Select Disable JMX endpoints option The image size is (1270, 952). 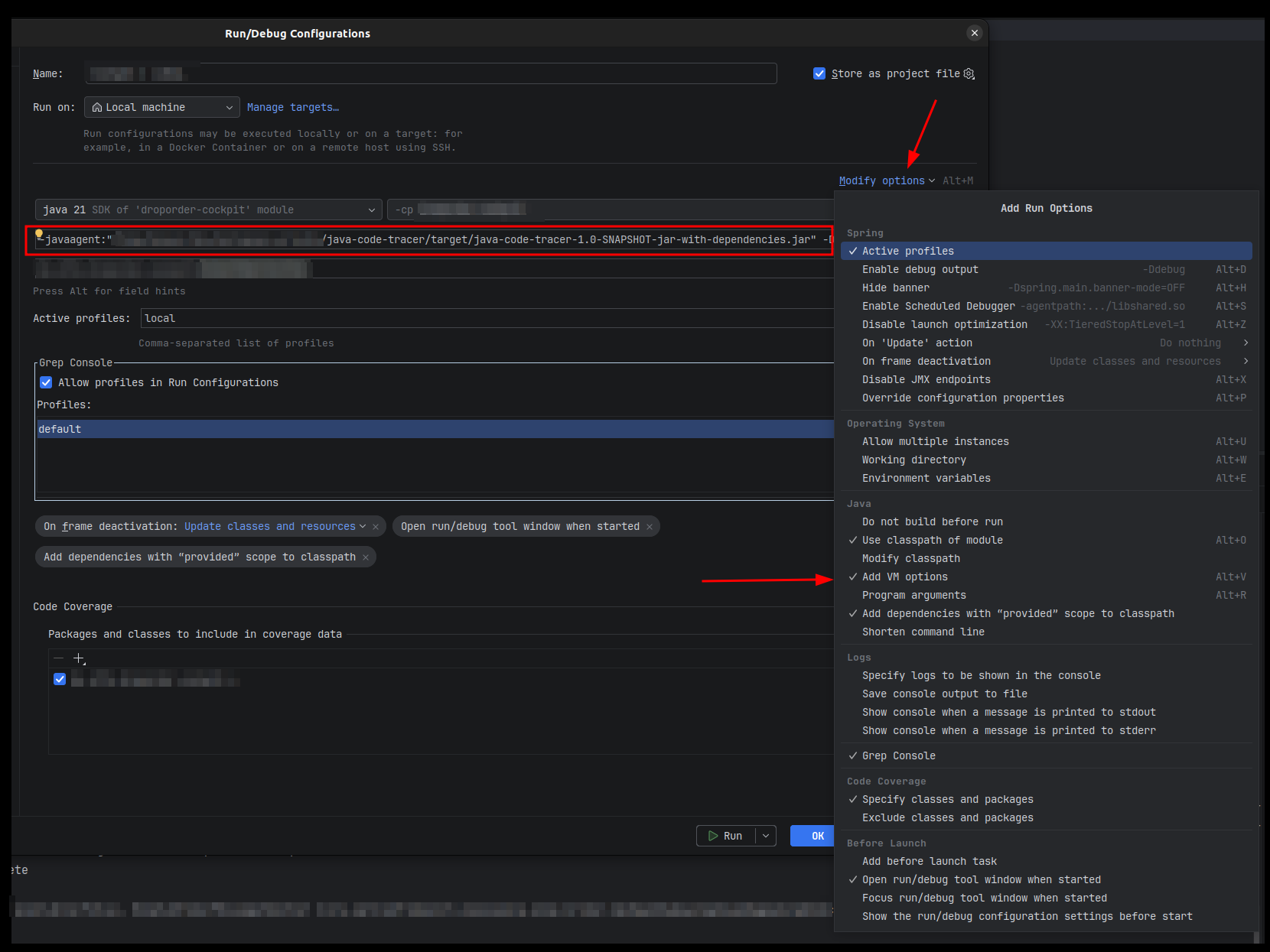[1046, 379]
